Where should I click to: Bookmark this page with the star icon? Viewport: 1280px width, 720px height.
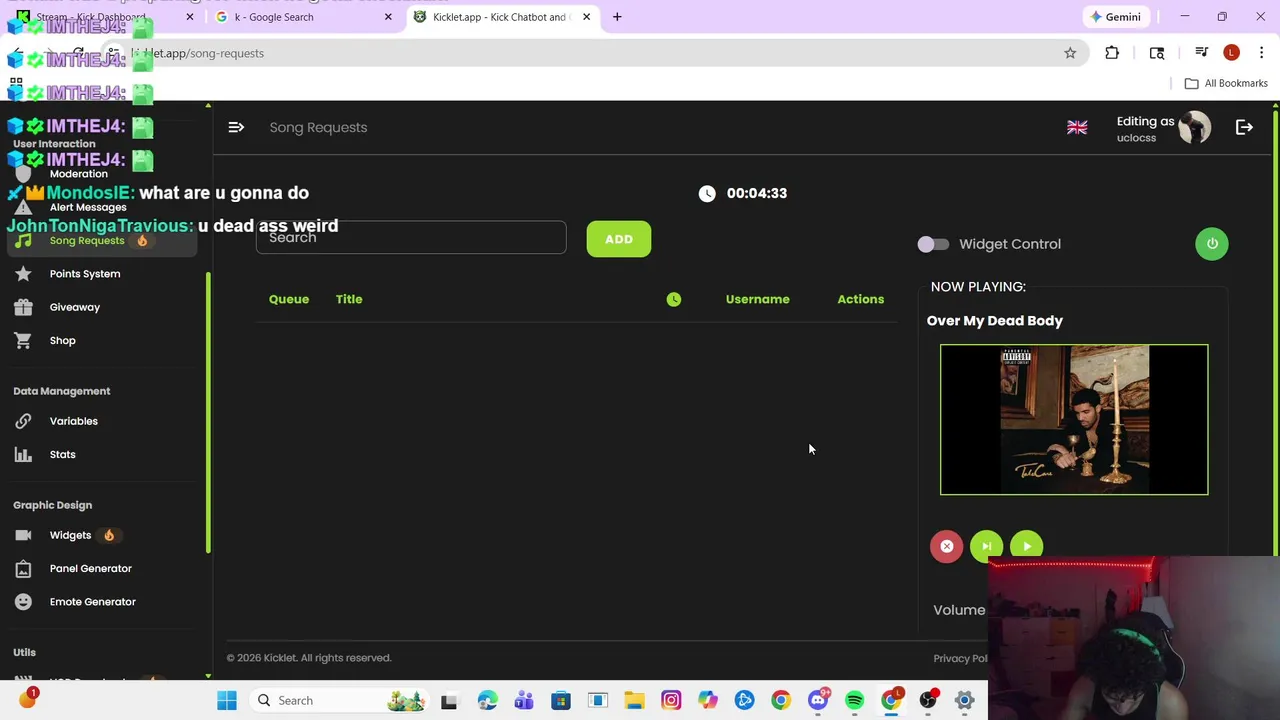(x=1070, y=53)
